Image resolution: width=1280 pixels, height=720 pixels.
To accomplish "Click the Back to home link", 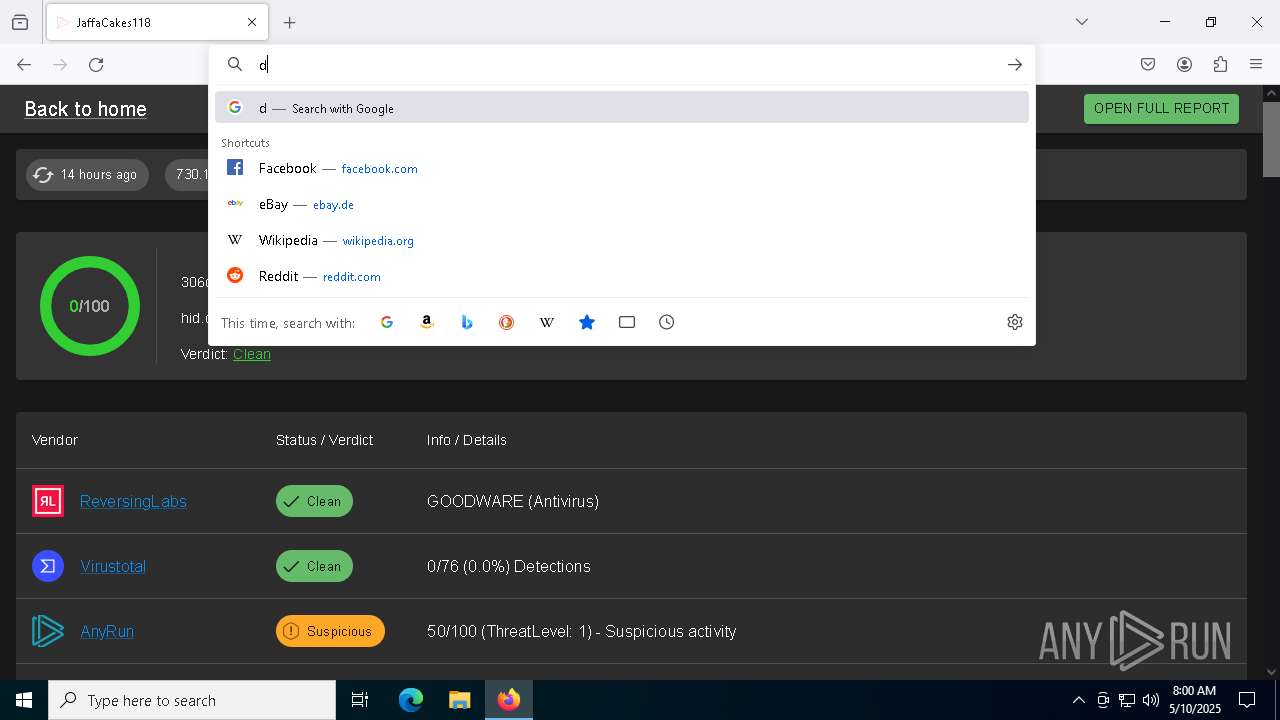I will (85, 109).
